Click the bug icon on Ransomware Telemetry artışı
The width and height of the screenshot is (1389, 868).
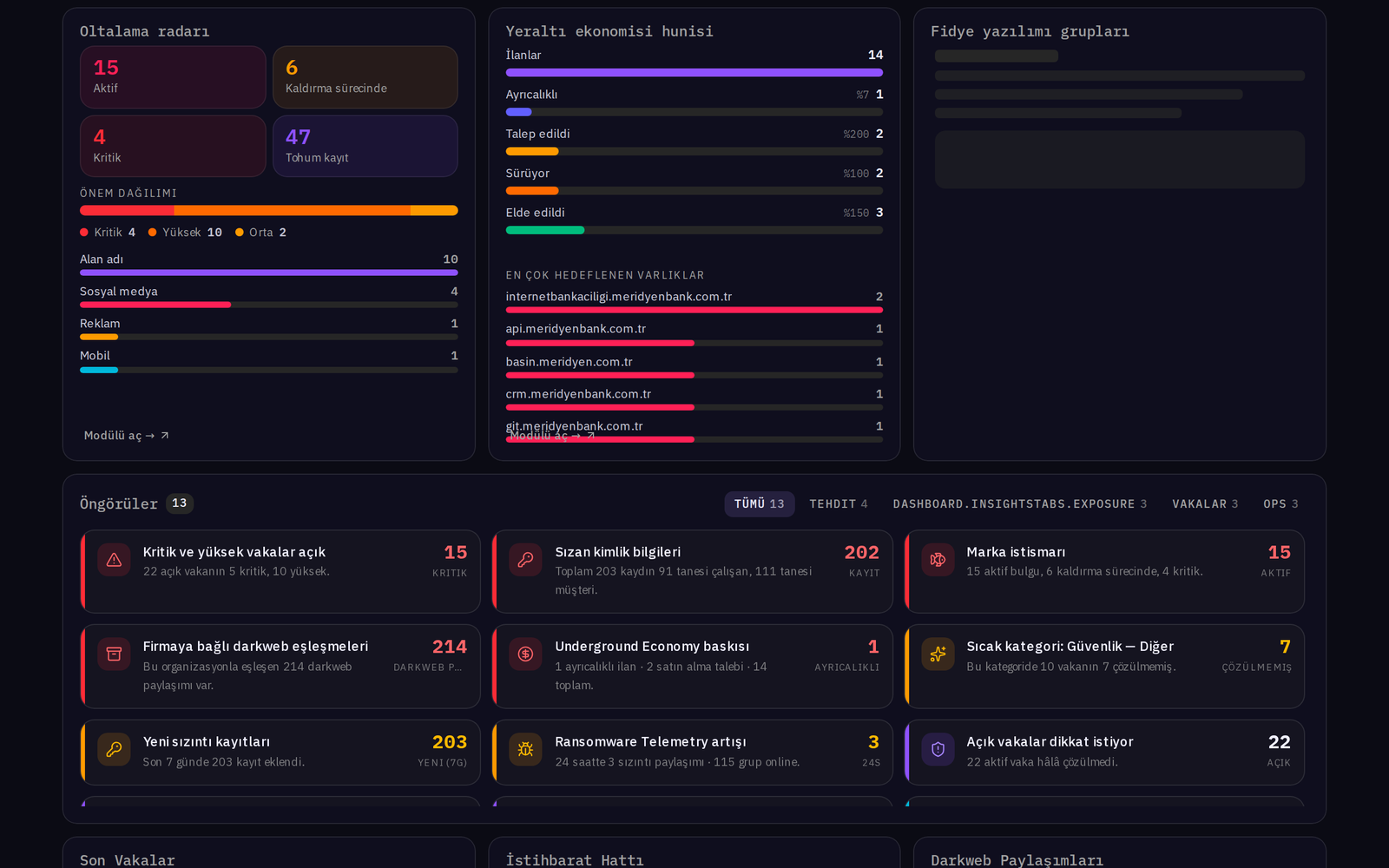coord(525,749)
